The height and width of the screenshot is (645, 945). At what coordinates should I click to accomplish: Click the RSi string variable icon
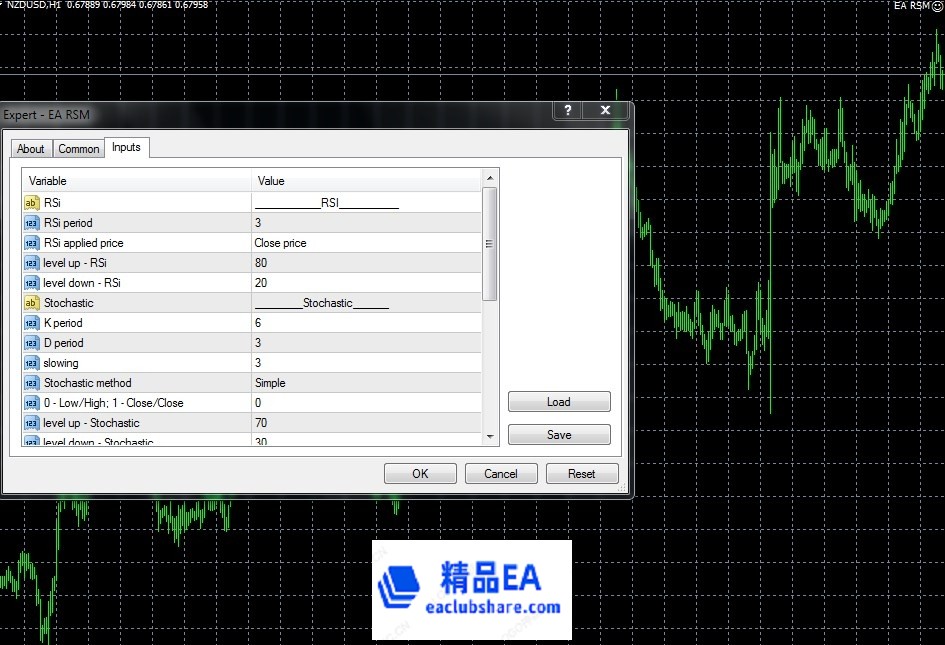[31, 203]
